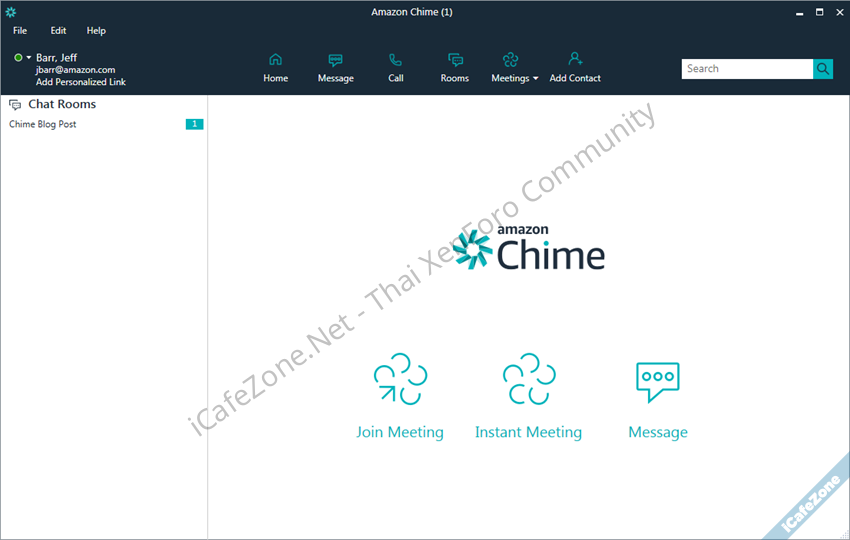850x540 pixels.
Task: Select the Barr, Jeff profile name
Action: tap(56, 57)
